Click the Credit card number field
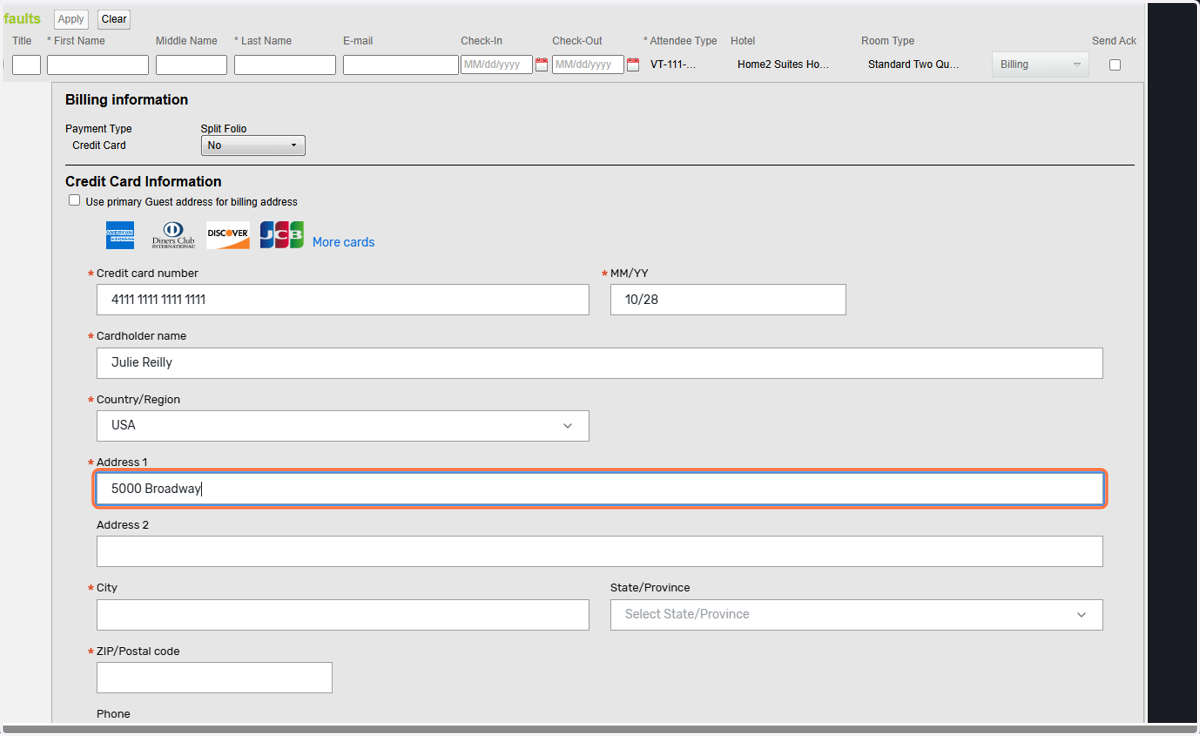1200x736 pixels. click(x=343, y=299)
